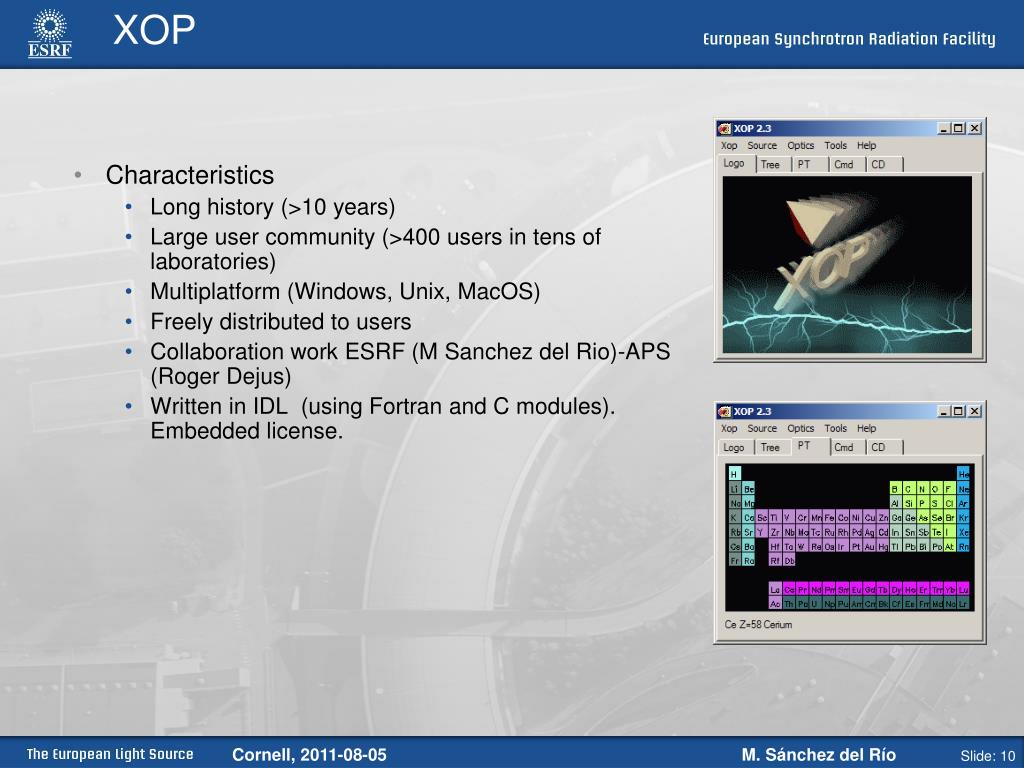The width and height of the screenshot is (1024, 768).
Task: Open the Source menu in the lower periodic table window
Action: [x=762, y=428]
